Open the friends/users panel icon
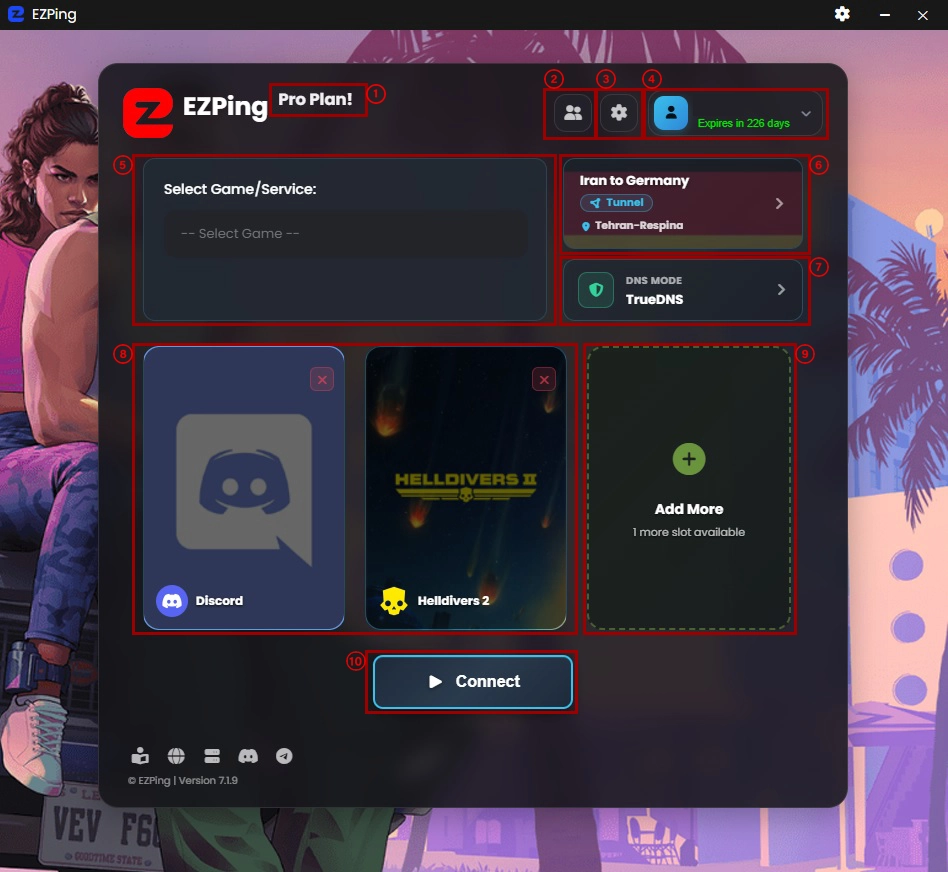This screenshot has width=948, height=872. [x=573, y=113]
